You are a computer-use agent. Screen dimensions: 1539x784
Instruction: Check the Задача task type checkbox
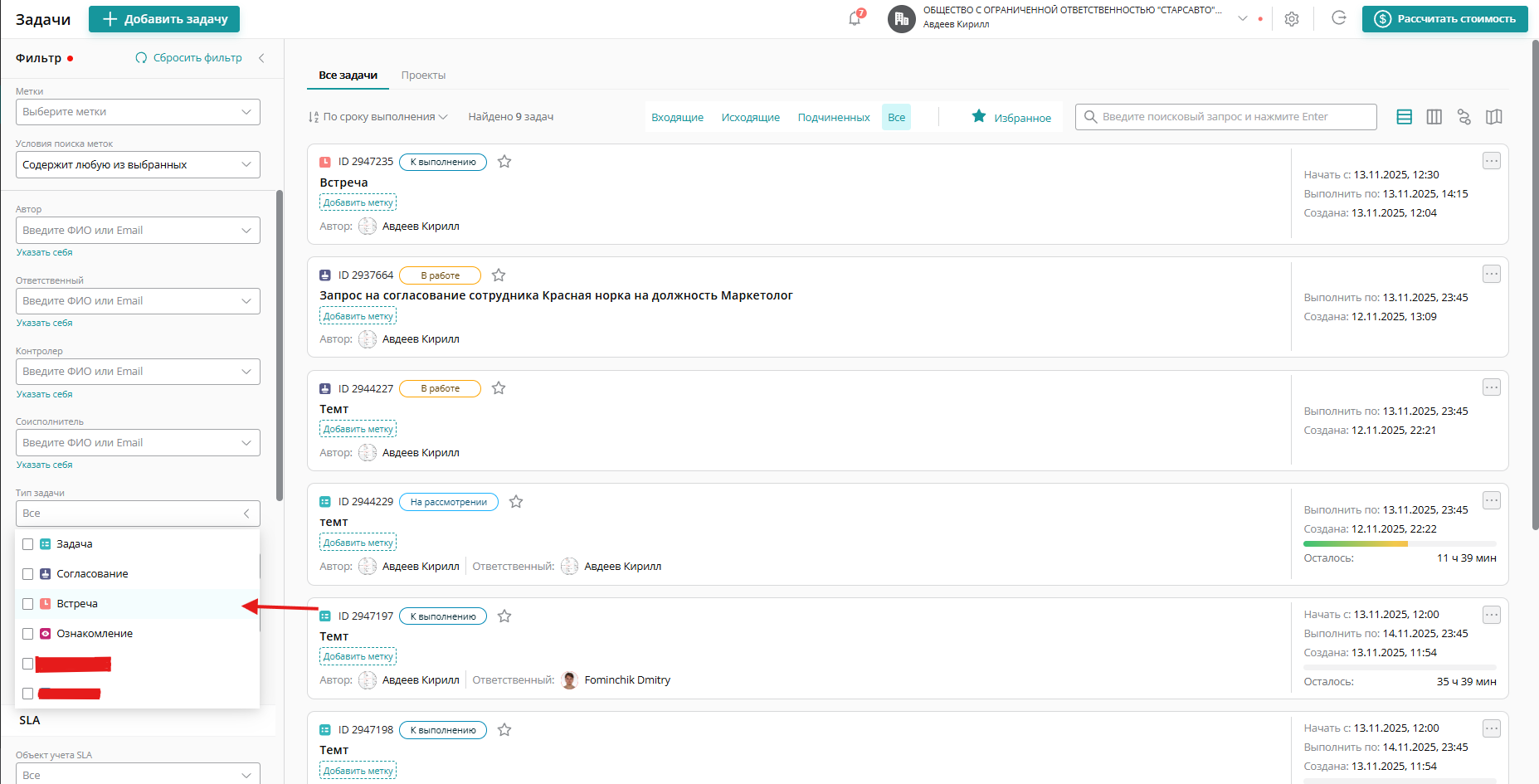pos(27,544)
